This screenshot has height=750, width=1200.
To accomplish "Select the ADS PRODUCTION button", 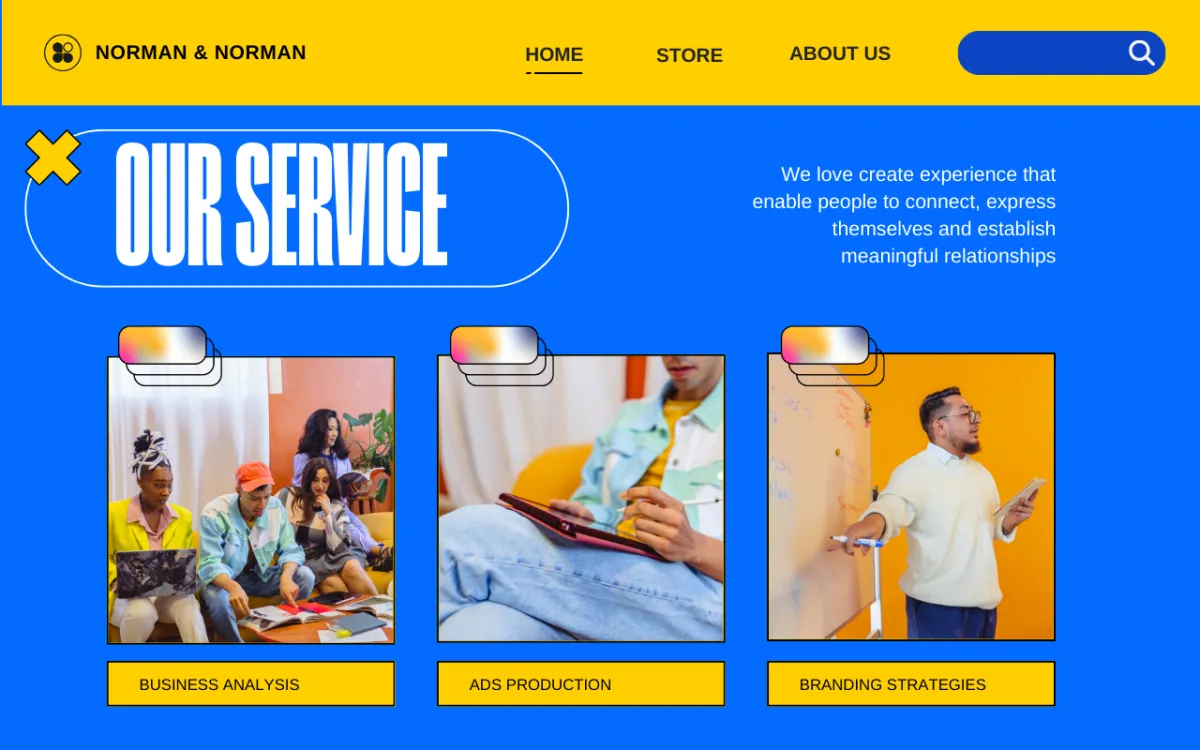I will click(x=581, y=684).
